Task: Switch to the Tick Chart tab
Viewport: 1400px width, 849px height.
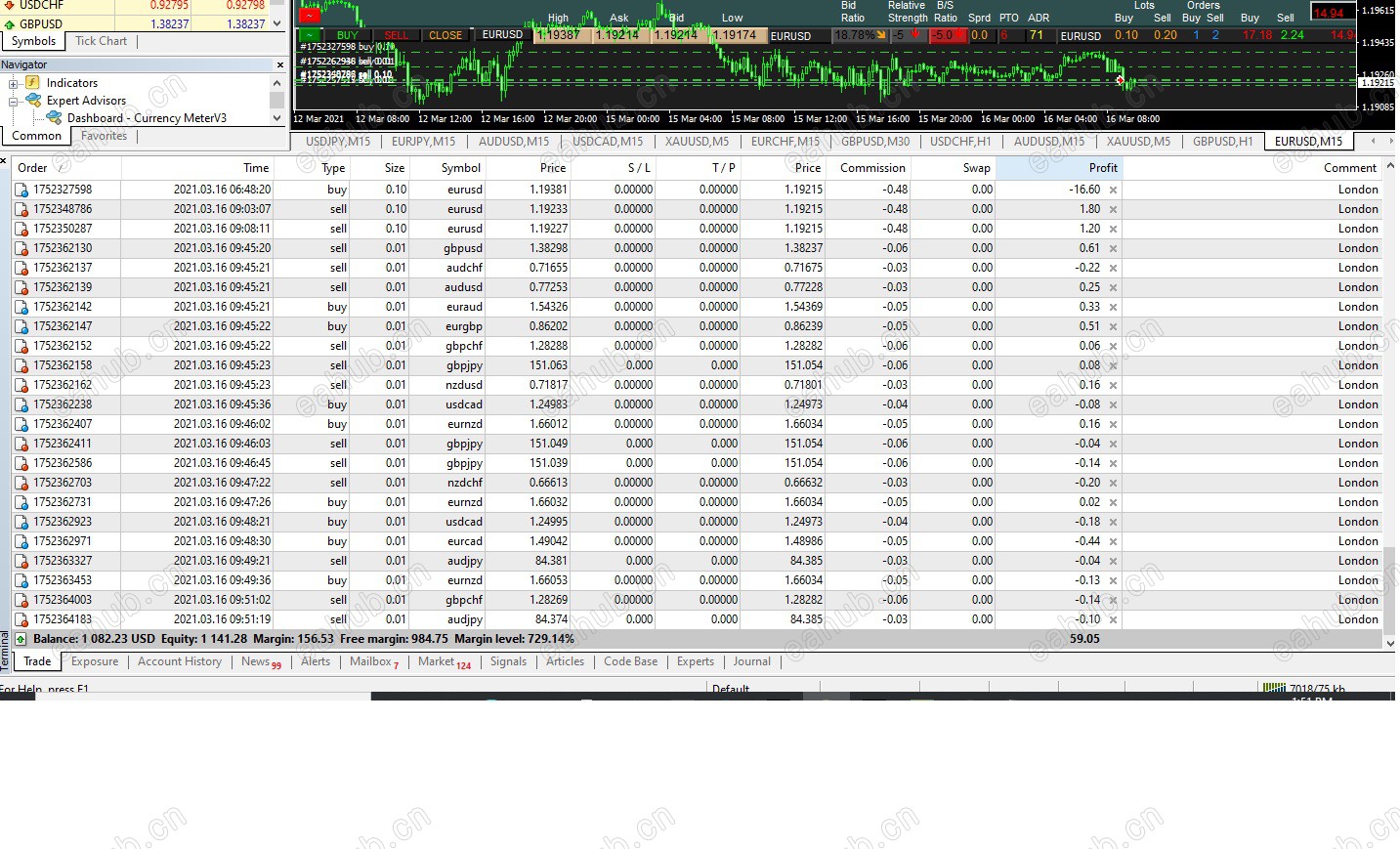Action: (101, 41)
